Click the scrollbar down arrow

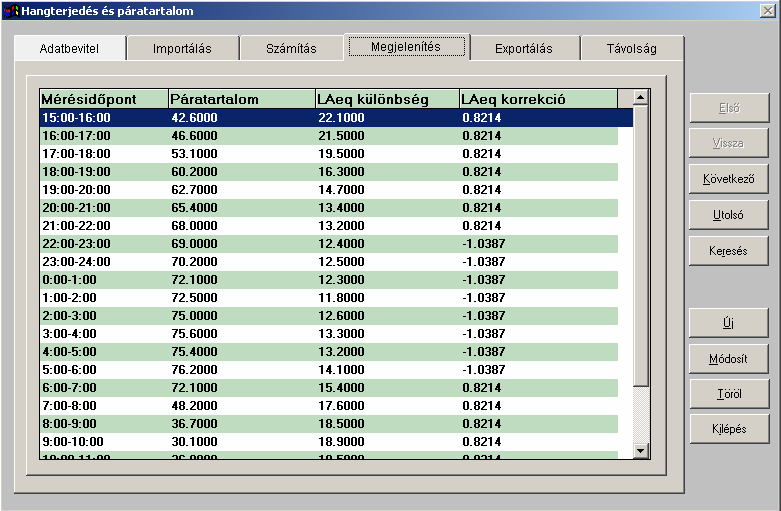click(x=641, y=451)
